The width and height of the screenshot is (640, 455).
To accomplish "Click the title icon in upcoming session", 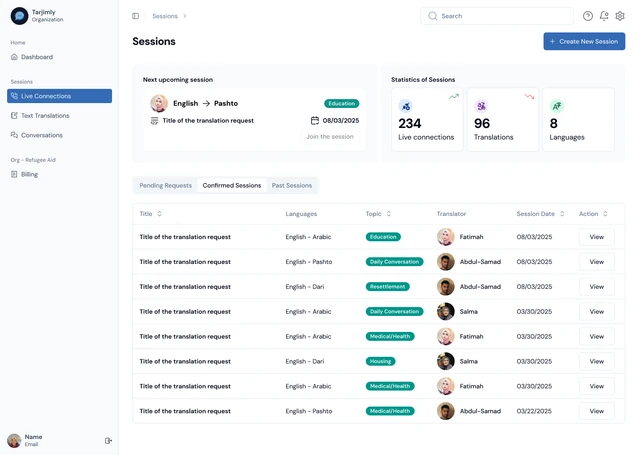I will tap(154, 121).
